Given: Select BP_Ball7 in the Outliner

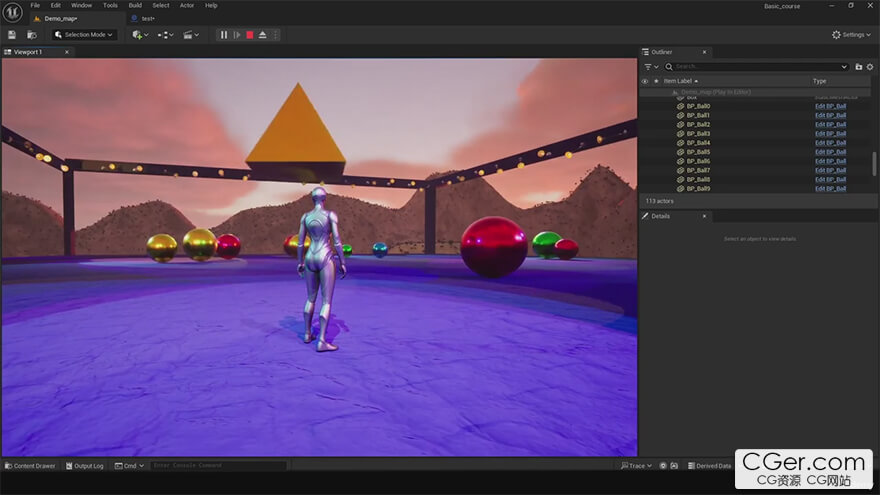Looking at the screenshot, I should tap(698, 170).
